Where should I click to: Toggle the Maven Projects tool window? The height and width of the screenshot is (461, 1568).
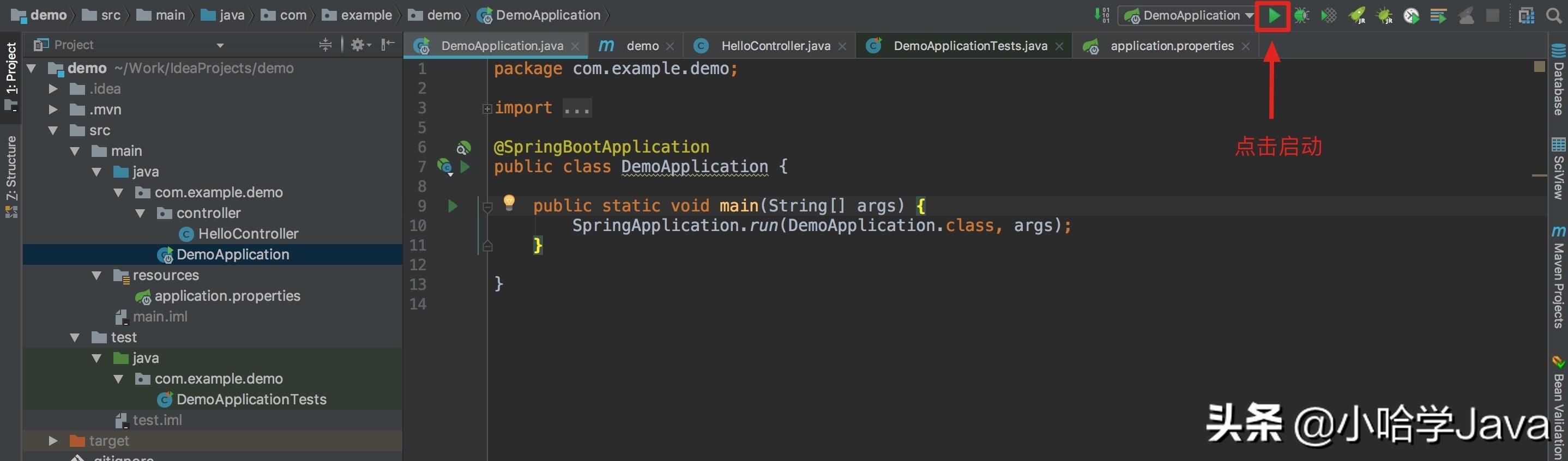click(1558, 277)
